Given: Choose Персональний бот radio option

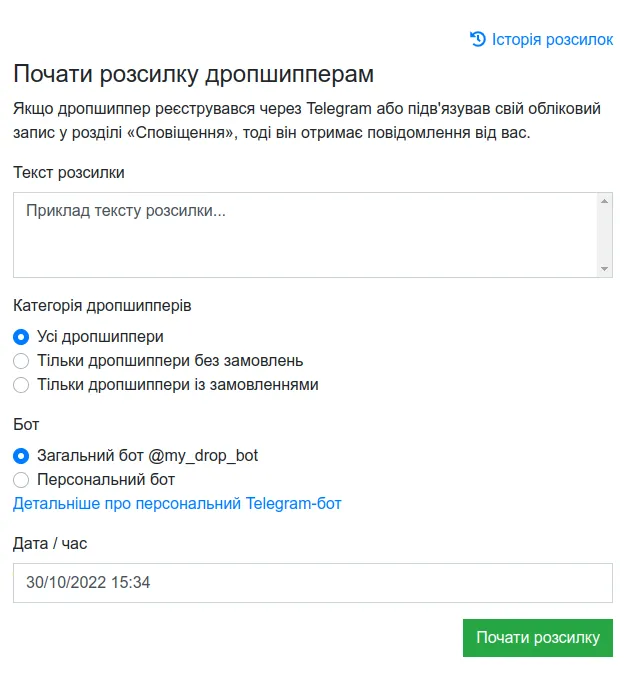Looking at the screenshot, I should click(x=21, y=480).
